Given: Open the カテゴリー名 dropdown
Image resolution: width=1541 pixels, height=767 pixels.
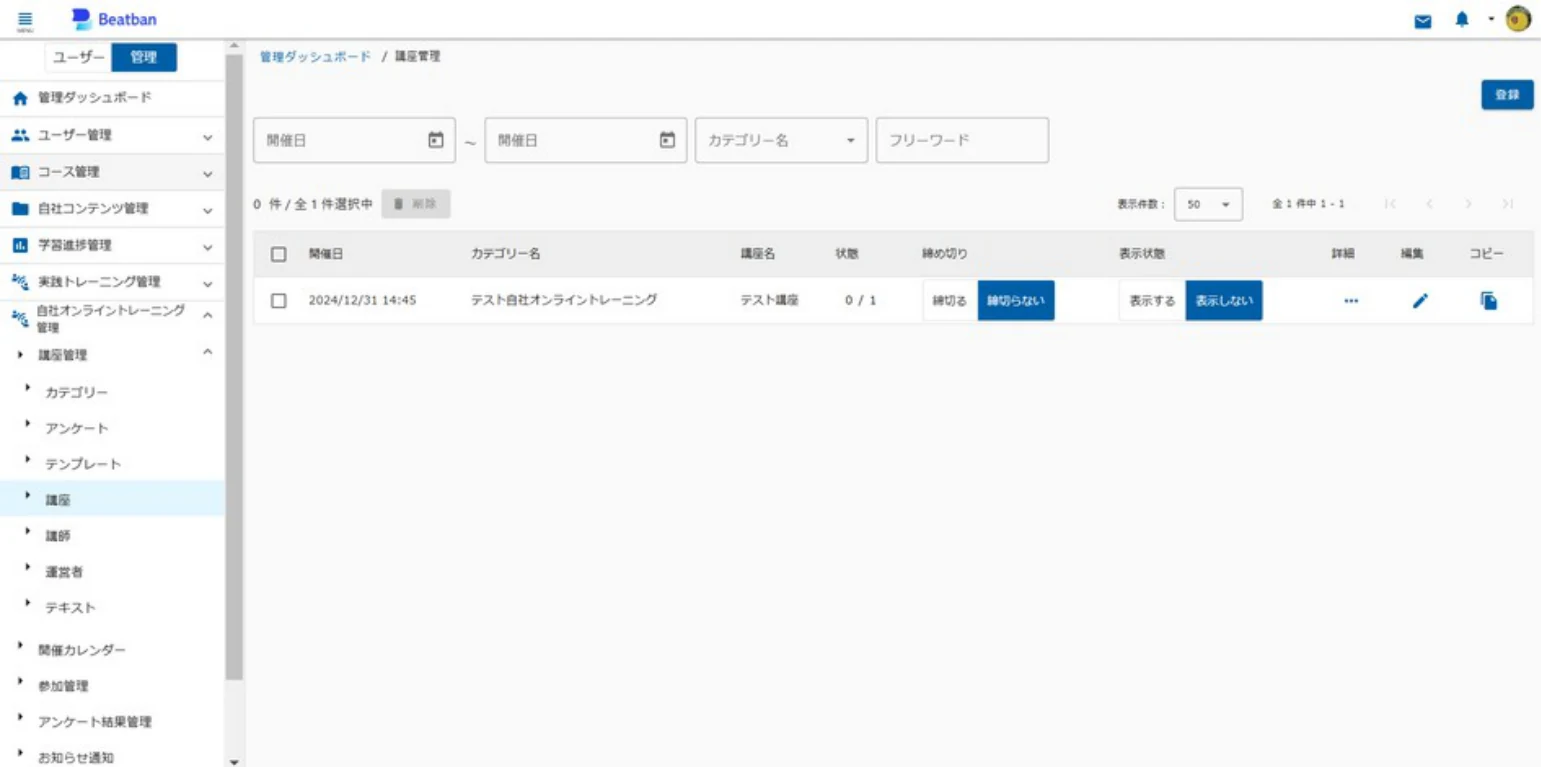Looking at the screenshot, I should tap(782, 140).
